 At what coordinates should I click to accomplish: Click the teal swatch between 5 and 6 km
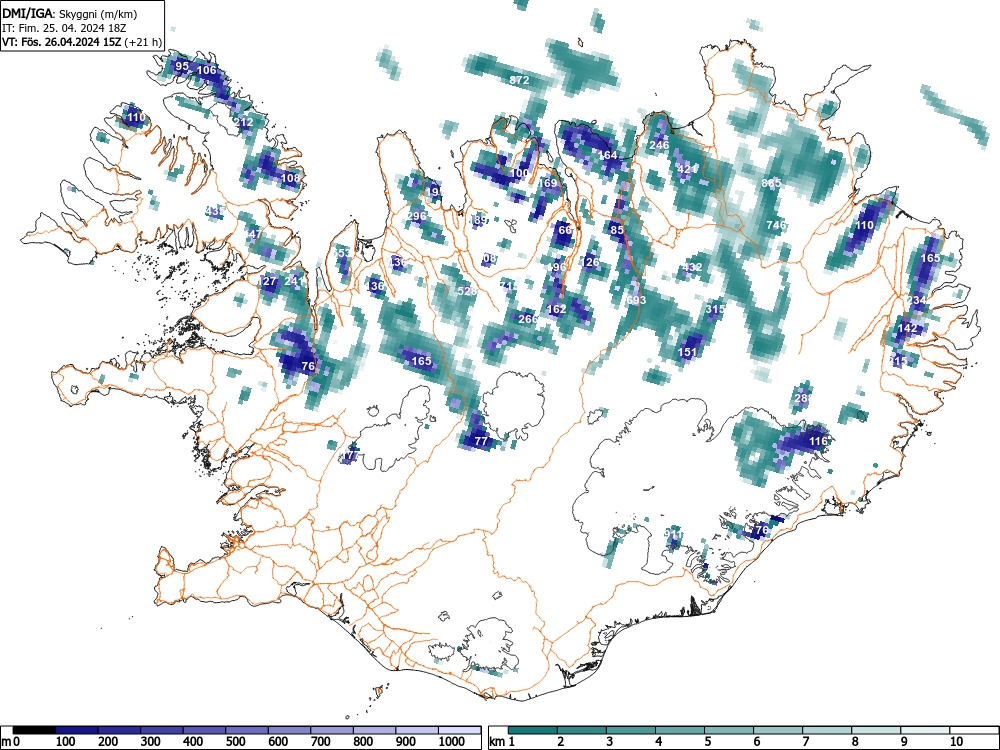(x=728, y=730)
